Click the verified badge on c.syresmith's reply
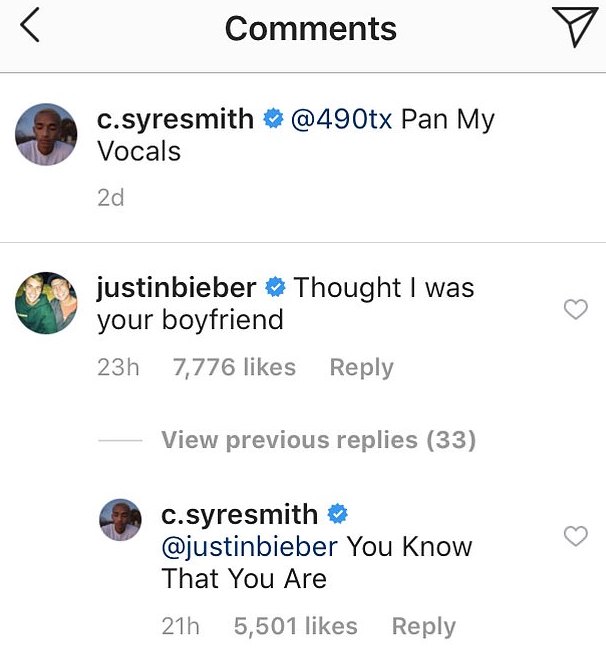The height and width of the screenshot is (655, 606). click(337, 515)
